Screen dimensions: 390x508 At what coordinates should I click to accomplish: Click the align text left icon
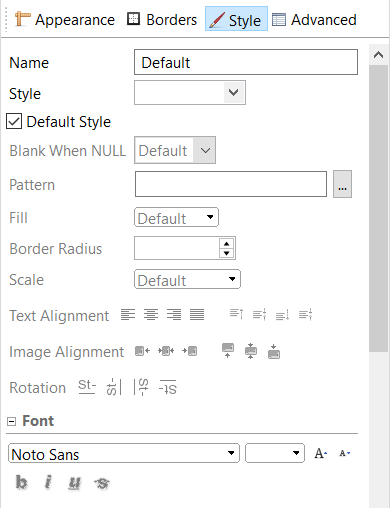[128, 314]
